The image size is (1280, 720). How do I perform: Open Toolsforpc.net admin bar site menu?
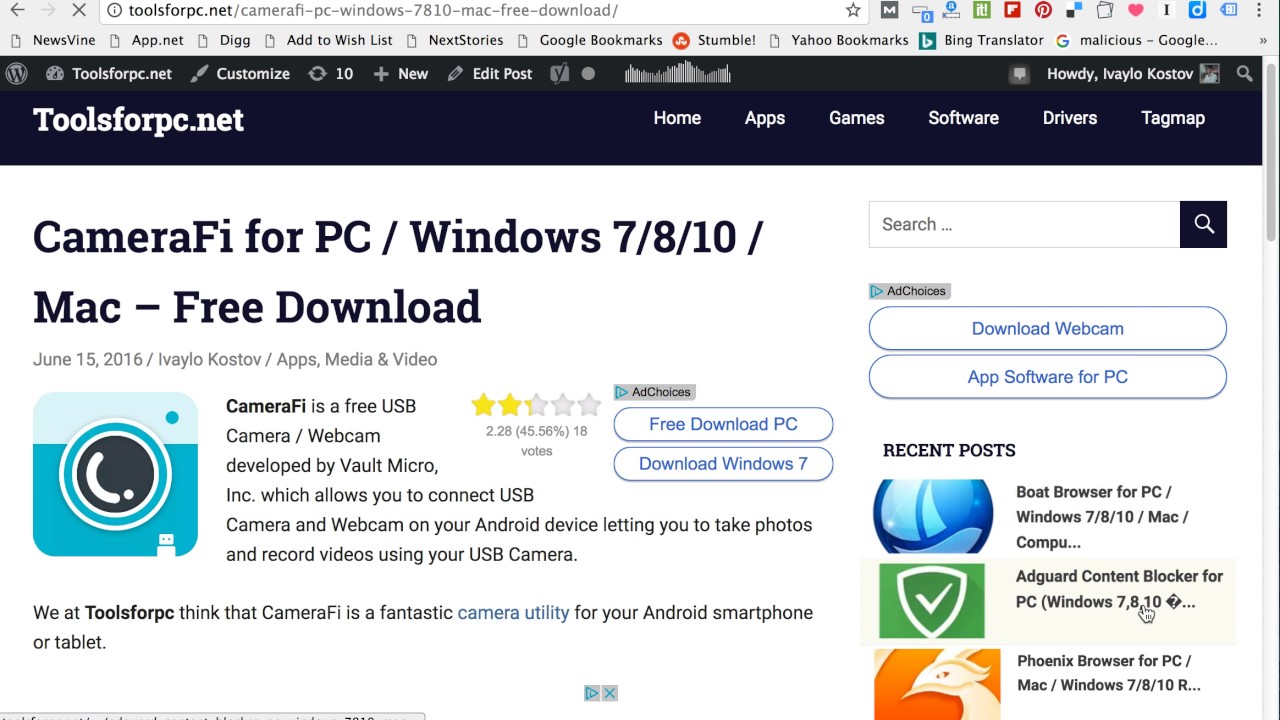click(x=109, y=74)
